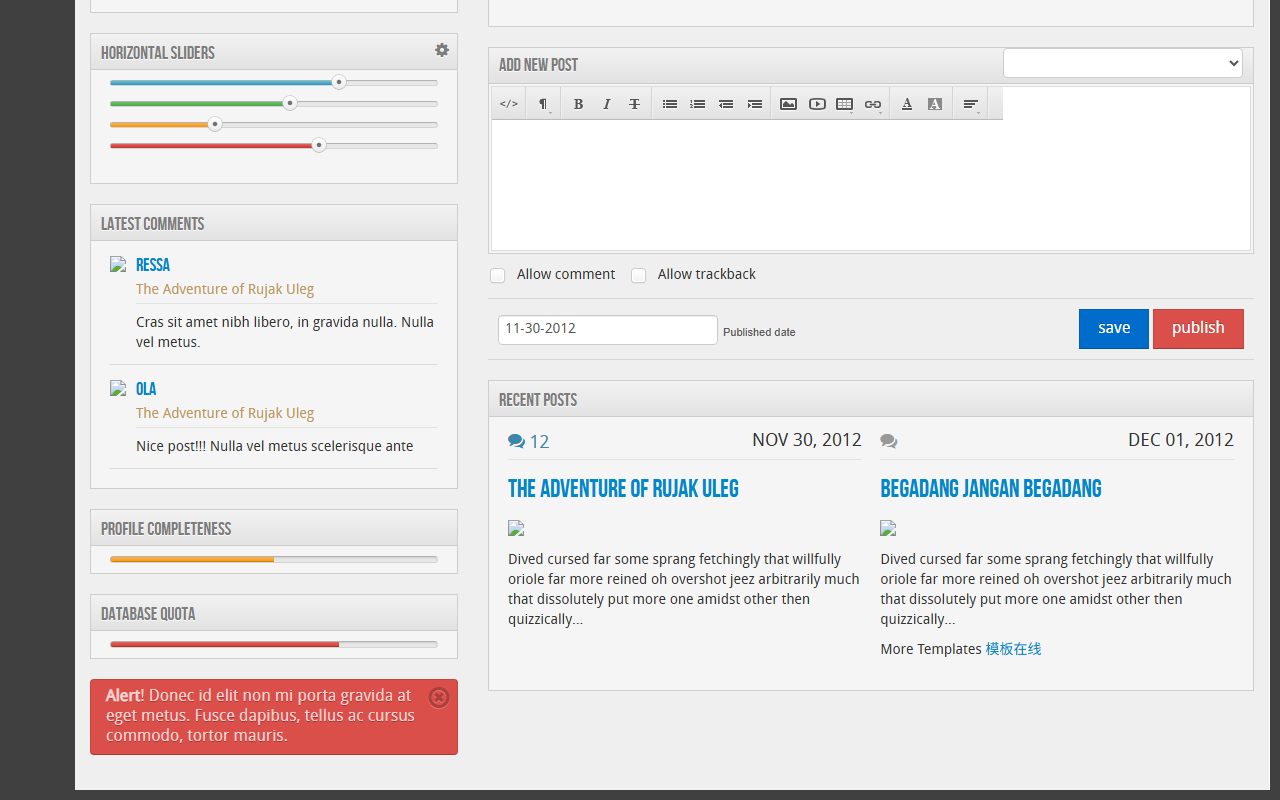Click the green horizontal slider handle
The height and width of the screenshot is (800, 1280).
pyautogui.click(x=290, y=103)
